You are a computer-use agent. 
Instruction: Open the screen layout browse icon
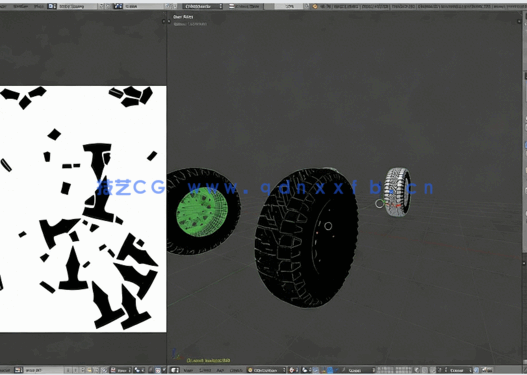point(51,6)
